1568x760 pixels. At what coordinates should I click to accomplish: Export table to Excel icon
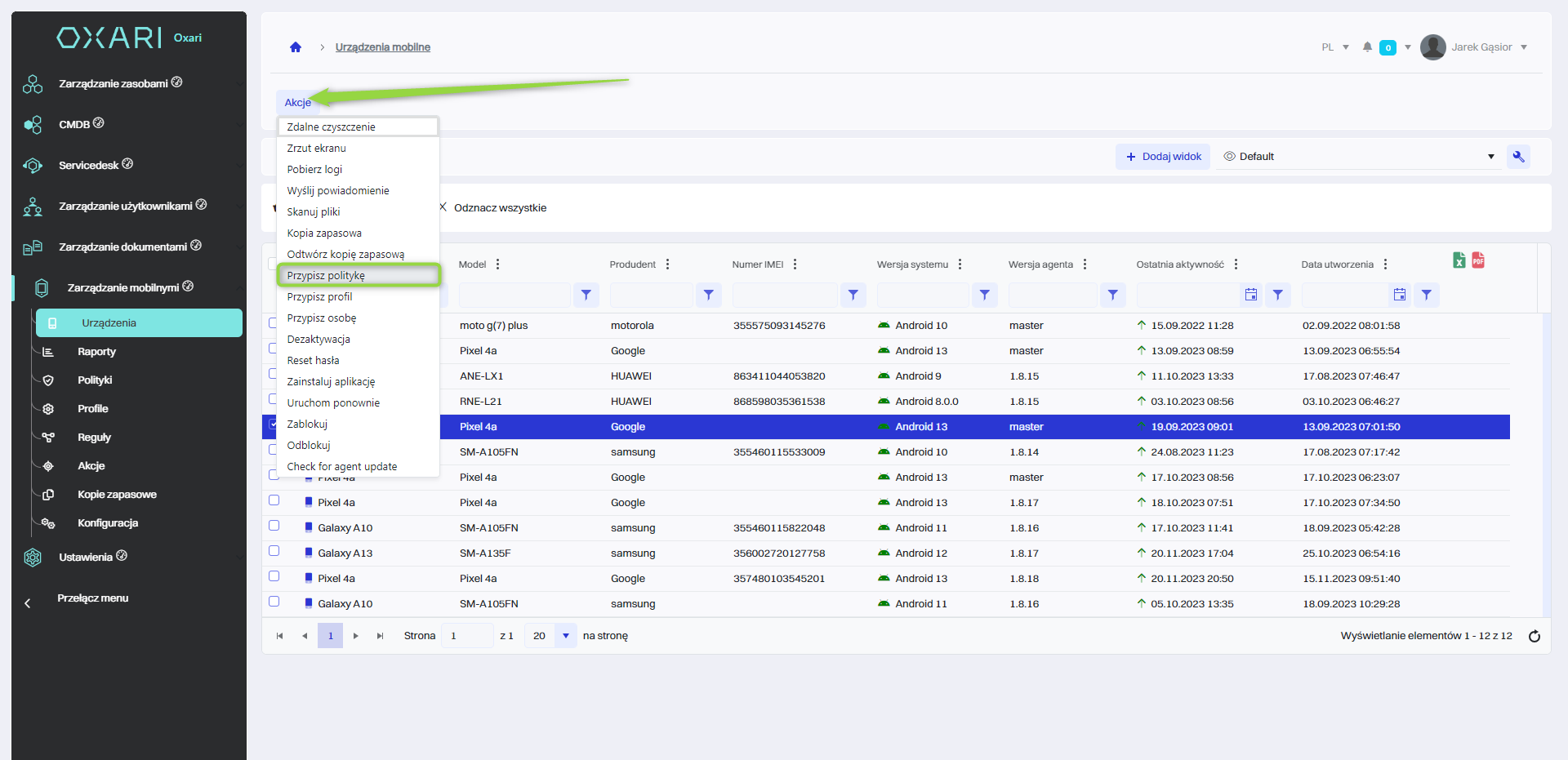point(1459,260)
